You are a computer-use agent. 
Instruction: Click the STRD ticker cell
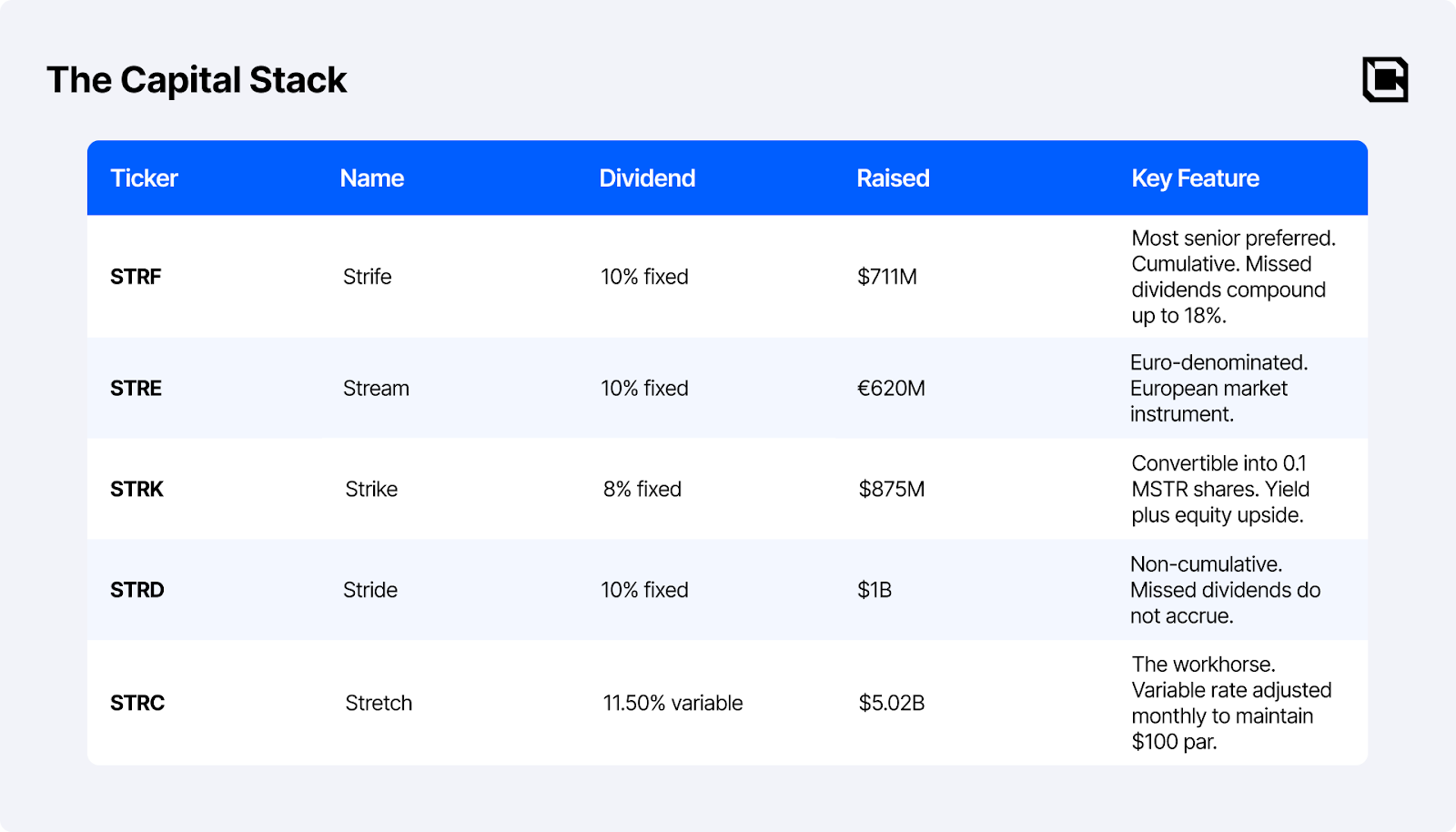coord(136,590)
